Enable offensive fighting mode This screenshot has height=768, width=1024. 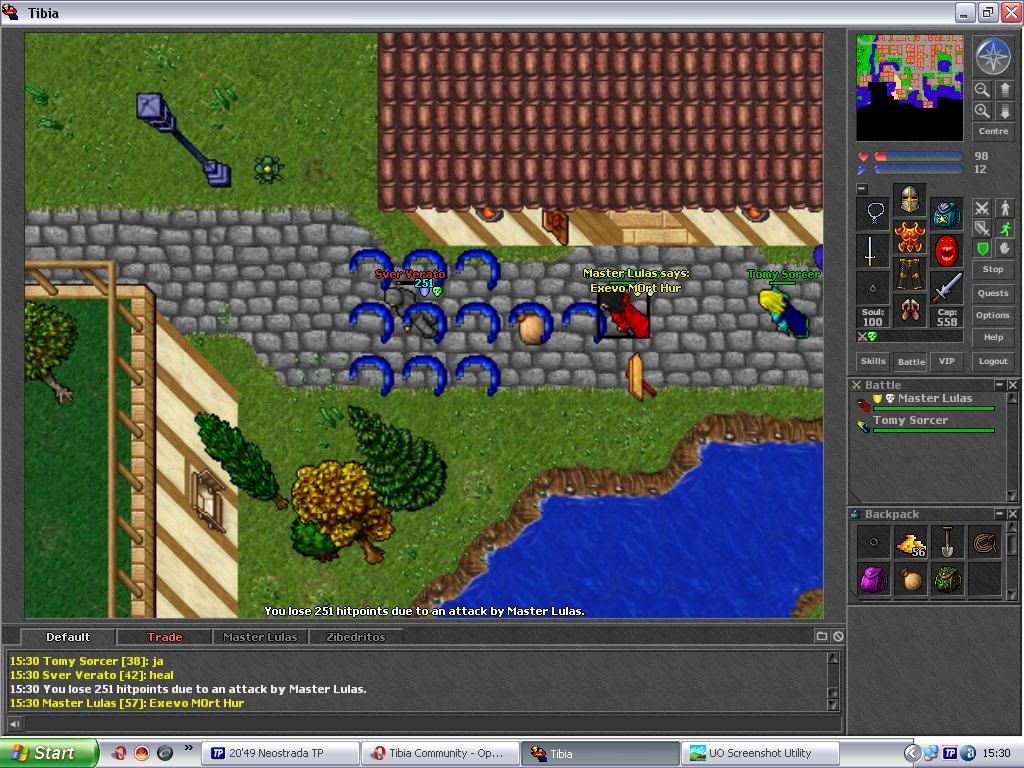[982, 208]
